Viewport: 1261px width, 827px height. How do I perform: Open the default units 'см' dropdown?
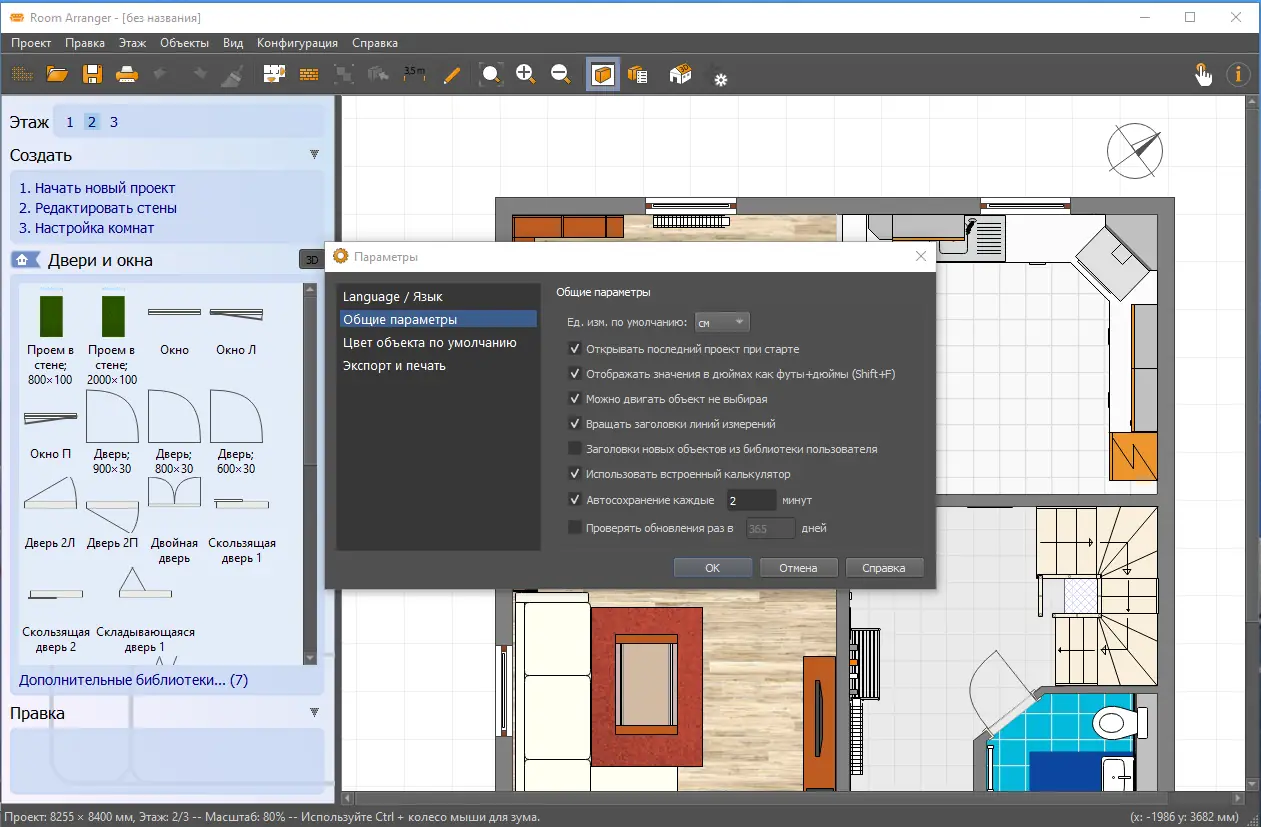722,322
